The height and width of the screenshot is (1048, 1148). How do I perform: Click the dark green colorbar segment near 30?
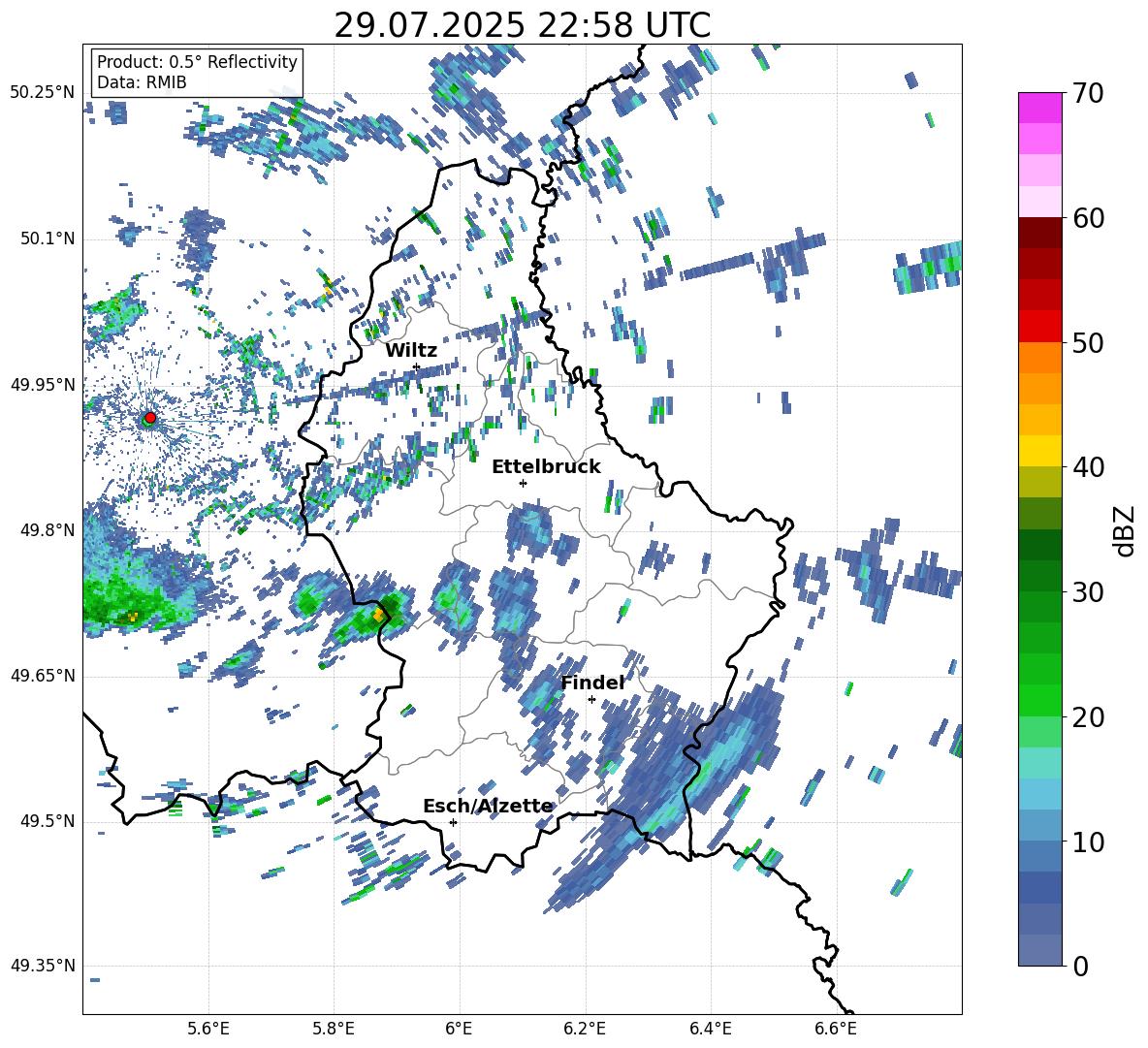[x=1040, y=576]
